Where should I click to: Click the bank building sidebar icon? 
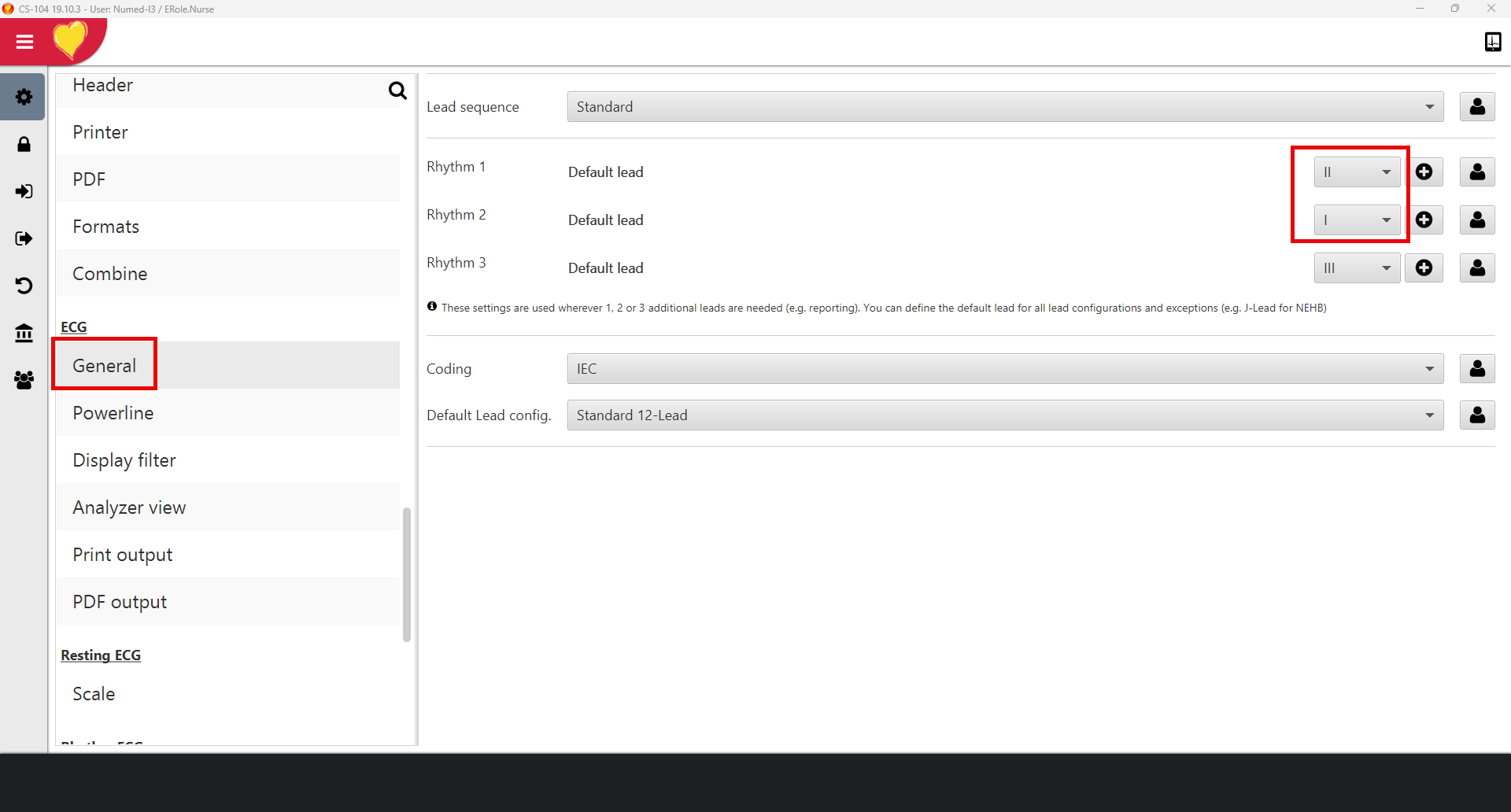pos(24,333)
